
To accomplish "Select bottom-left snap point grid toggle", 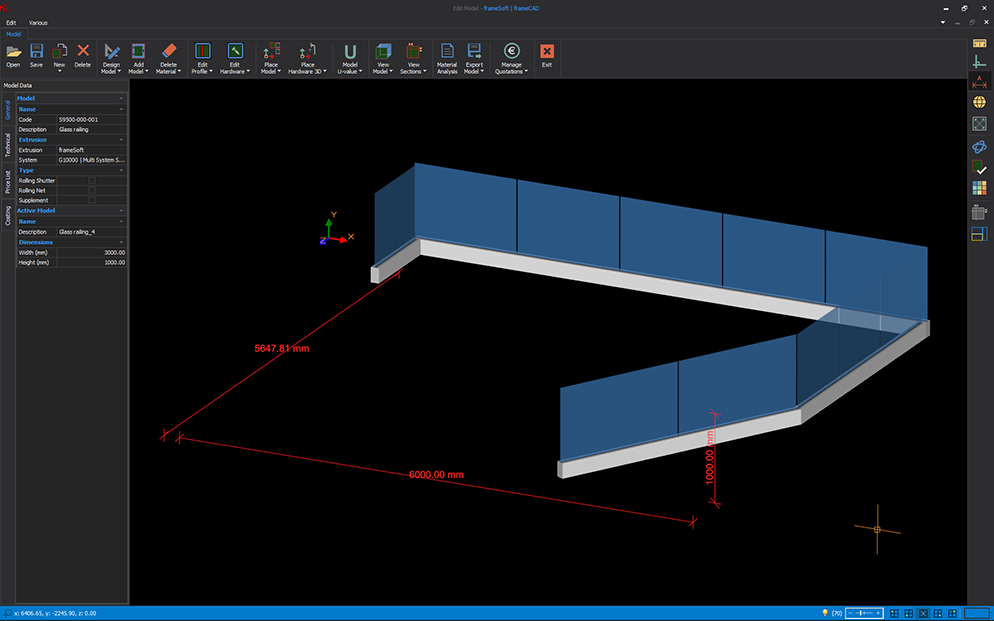I will tap(909, 613).
